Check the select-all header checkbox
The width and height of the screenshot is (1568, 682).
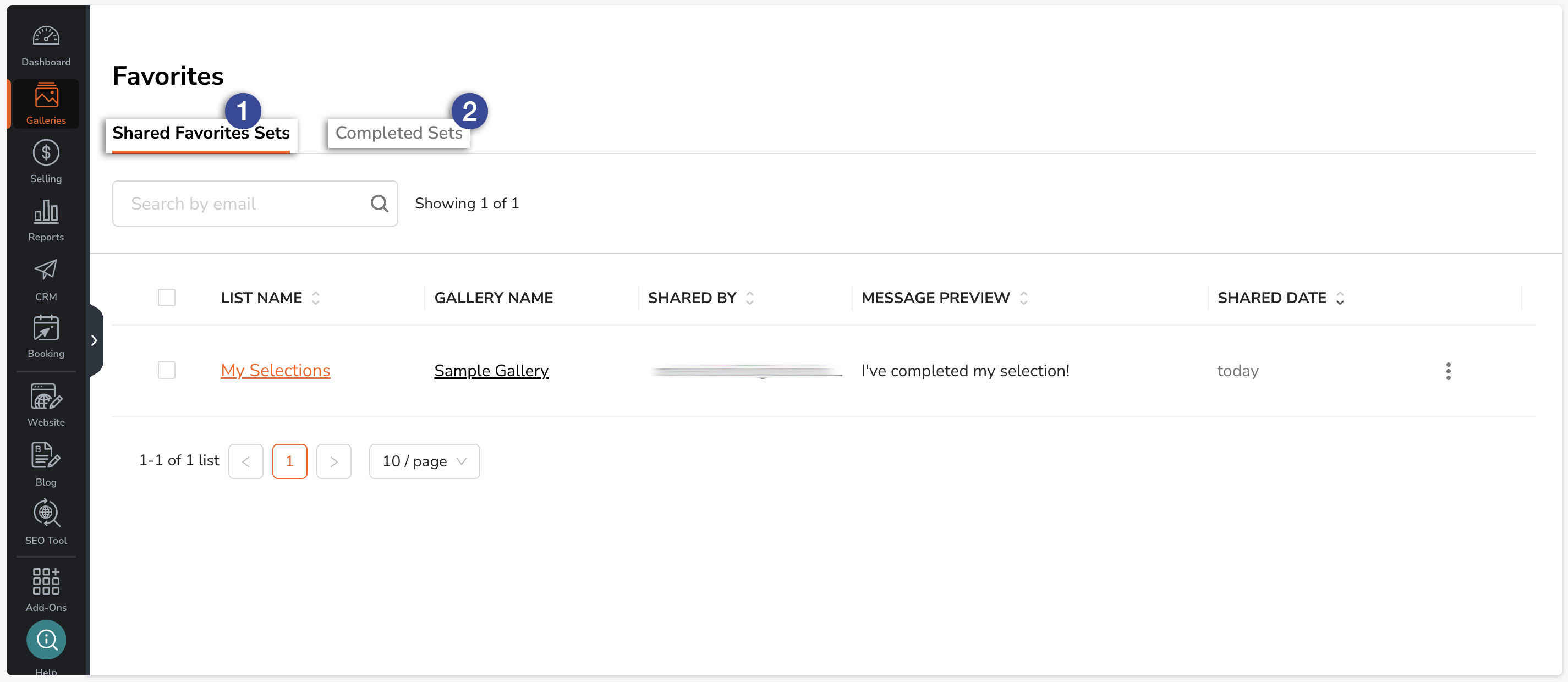point(166,298)
